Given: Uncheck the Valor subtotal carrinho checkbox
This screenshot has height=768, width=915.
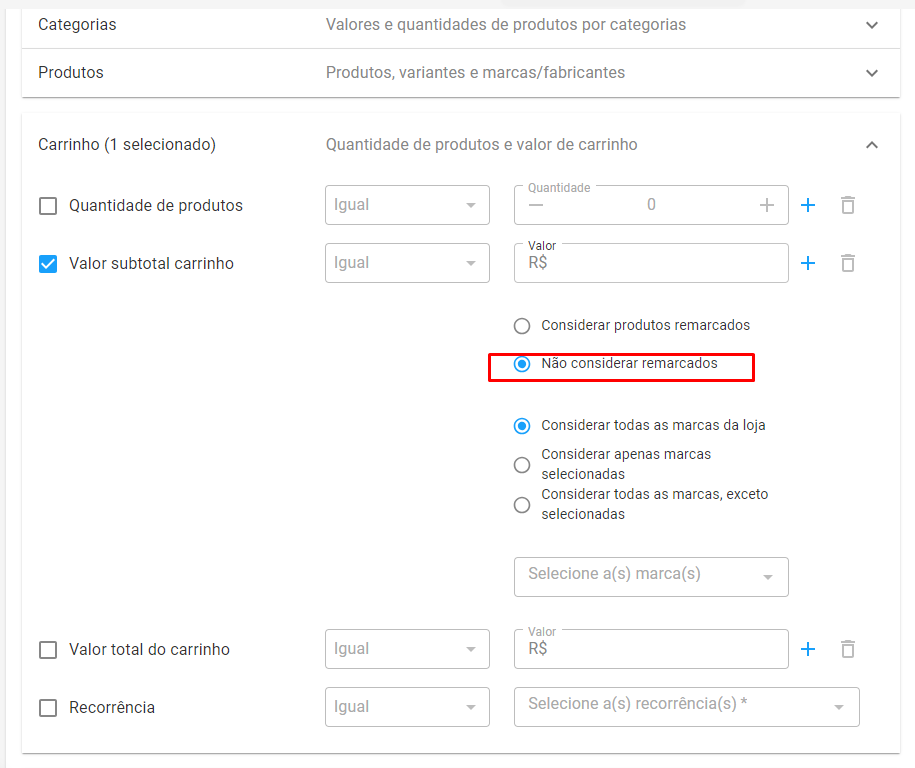Looking at the screenshot, I should 48,264.
